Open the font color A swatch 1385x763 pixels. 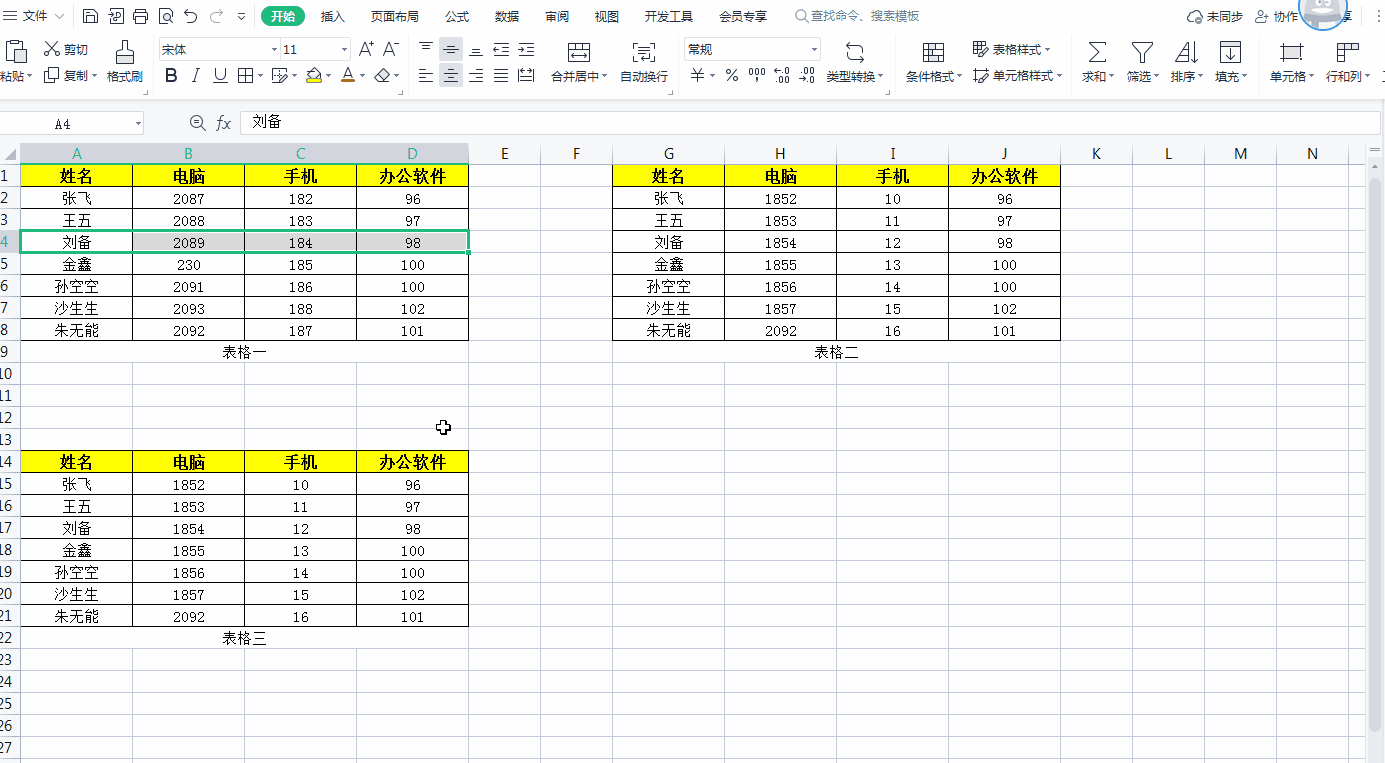347,75
